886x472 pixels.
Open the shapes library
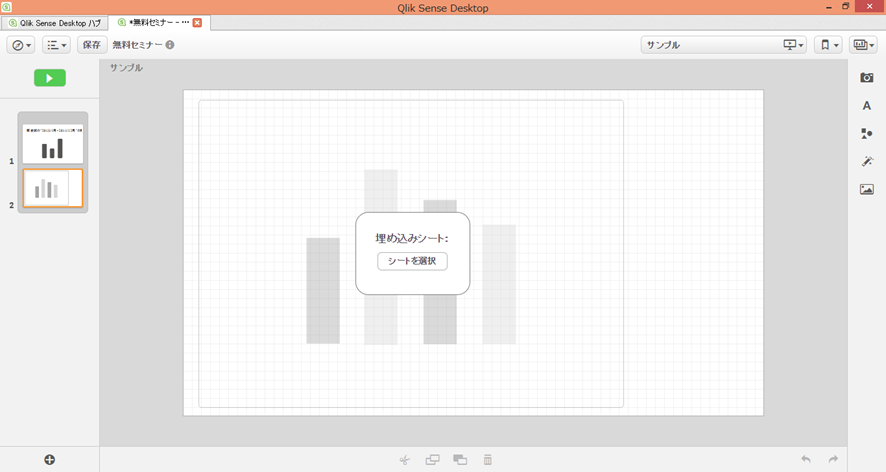pyautogui.click(x=866, y=133)
